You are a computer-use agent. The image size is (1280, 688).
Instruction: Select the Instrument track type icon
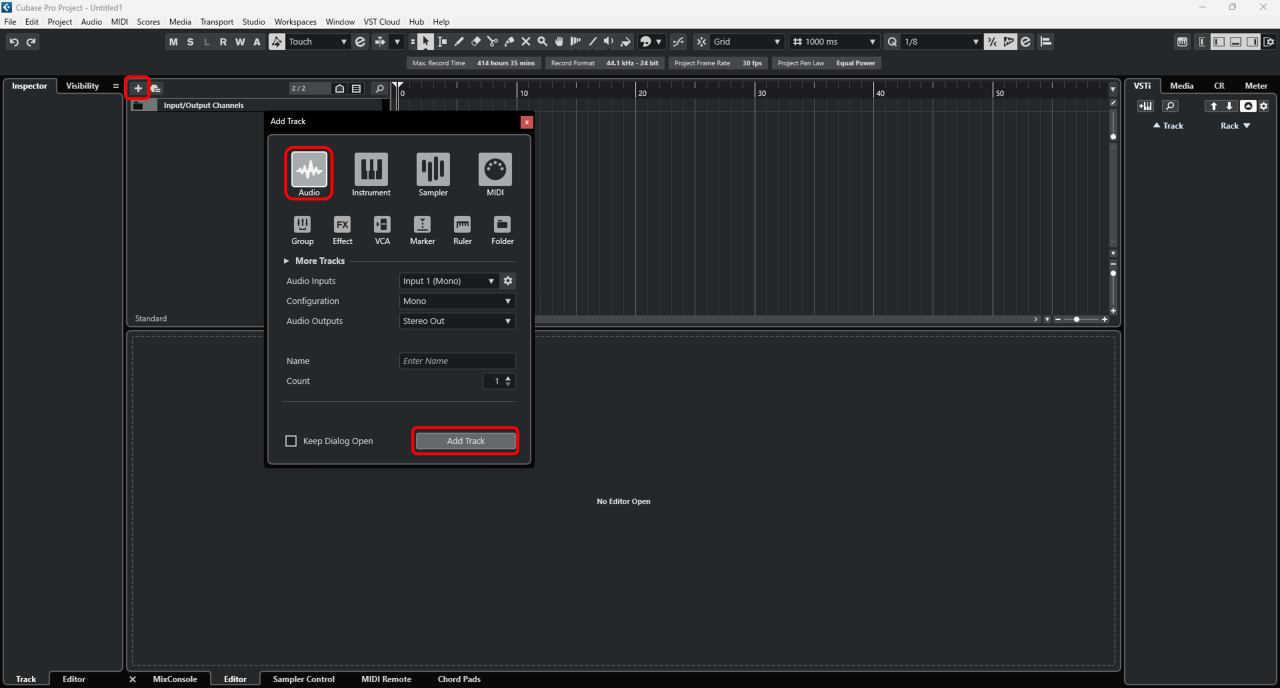point(371,170)
